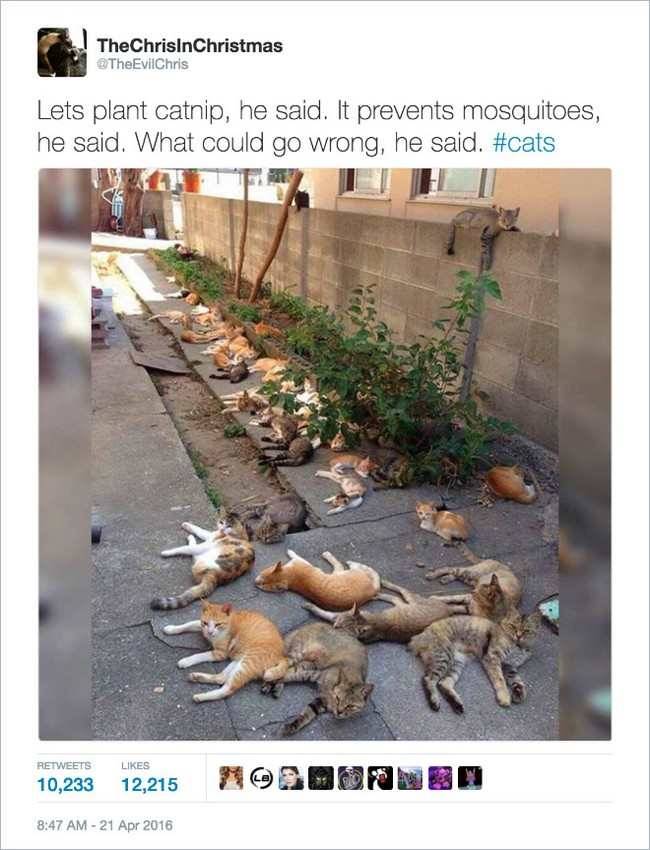The width and height of the screenshot is (650, 850).
Task: Open the first liker avatar with blonde woman
Action: [231, 778]
